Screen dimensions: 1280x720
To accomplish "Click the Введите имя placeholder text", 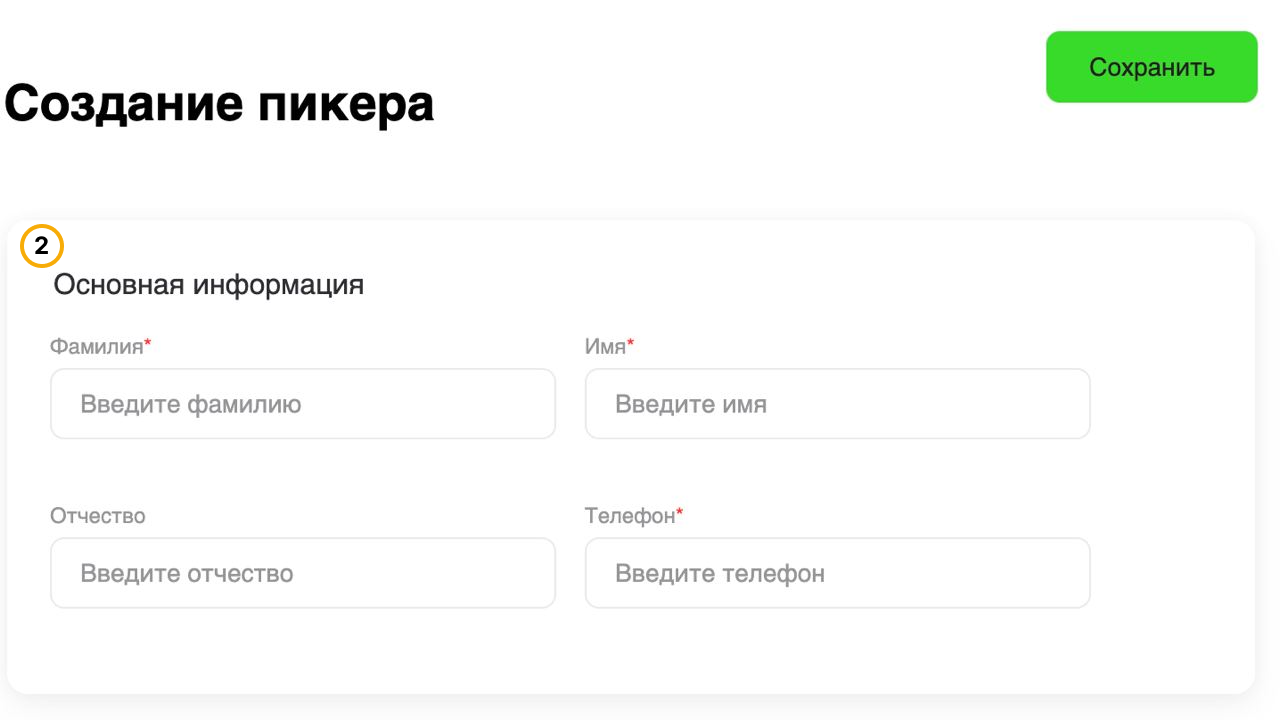I will (690, 405).
